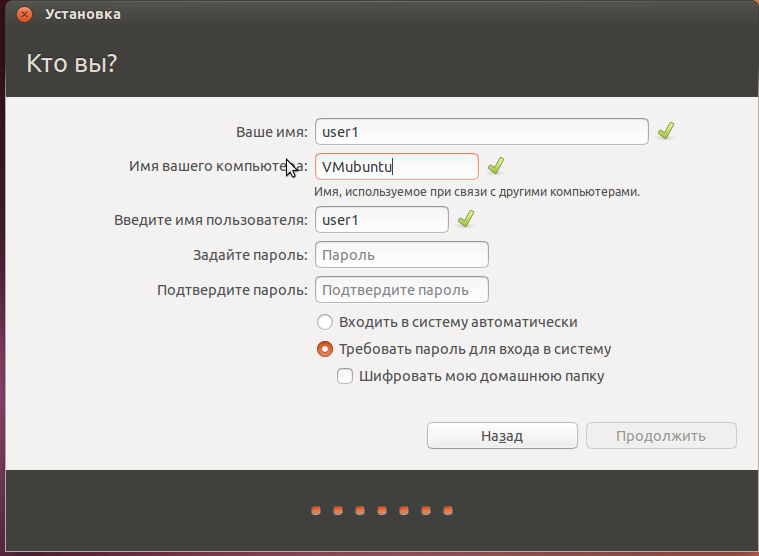This screenshot has height=556, width=759.
Task: Click the Продолжить button
Action: 661,436
